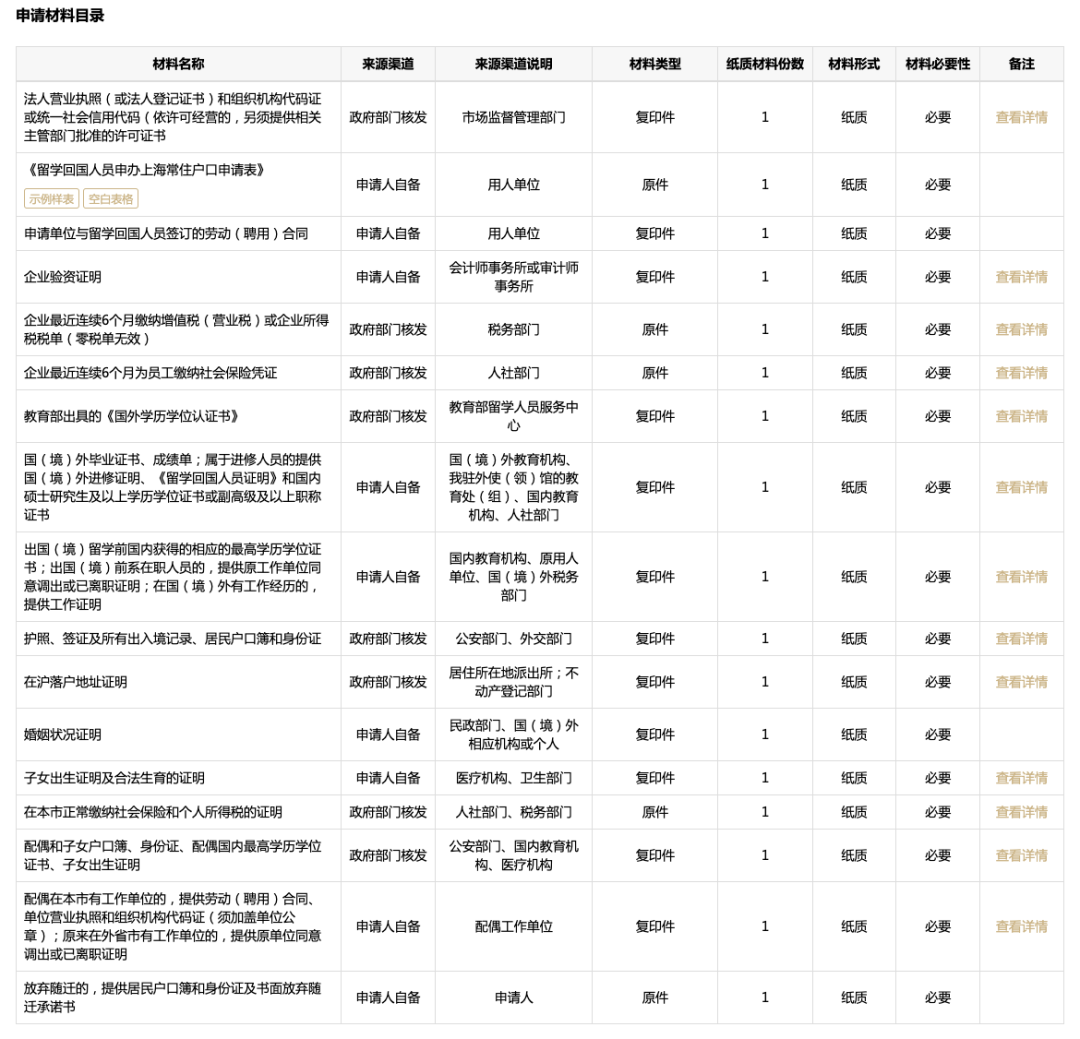Select the 材料必要性 column header
The width and height of the screenshot is (1080, 1039).
pyautogui.click(x=937, y=64)
